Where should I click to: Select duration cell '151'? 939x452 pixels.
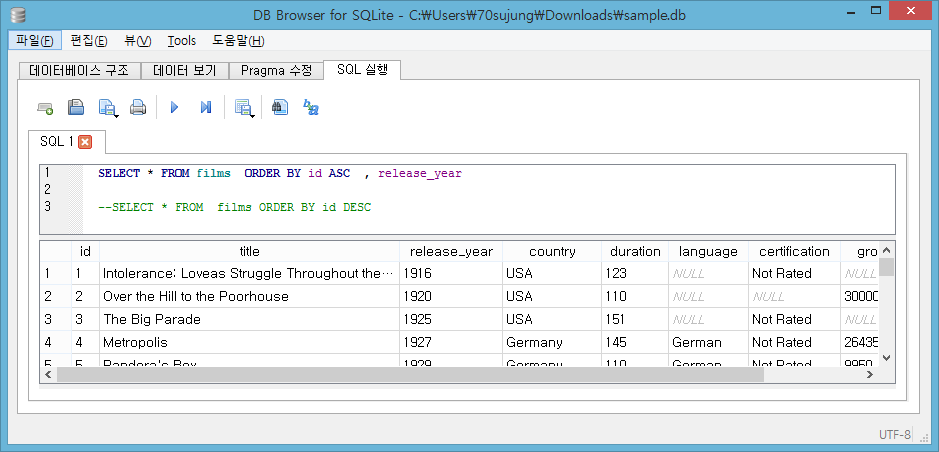click(635, 320)
